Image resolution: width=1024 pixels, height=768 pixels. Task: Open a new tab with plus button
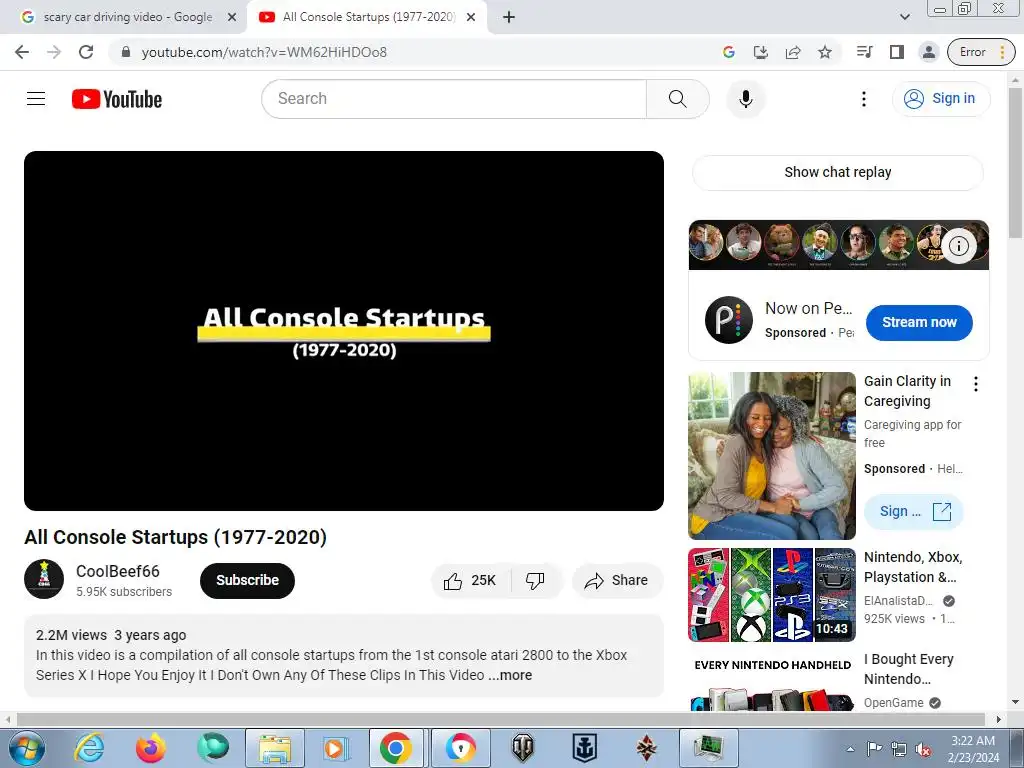pos(509,18)
